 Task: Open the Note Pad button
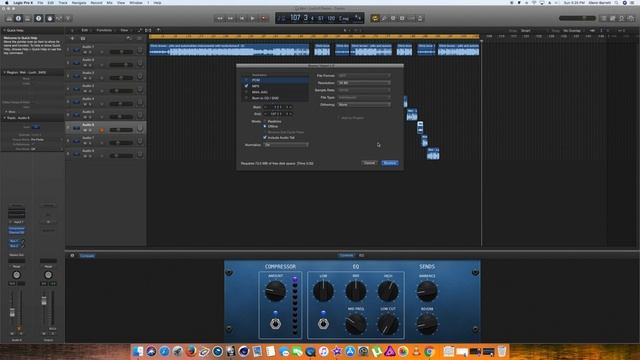(613, 18)
